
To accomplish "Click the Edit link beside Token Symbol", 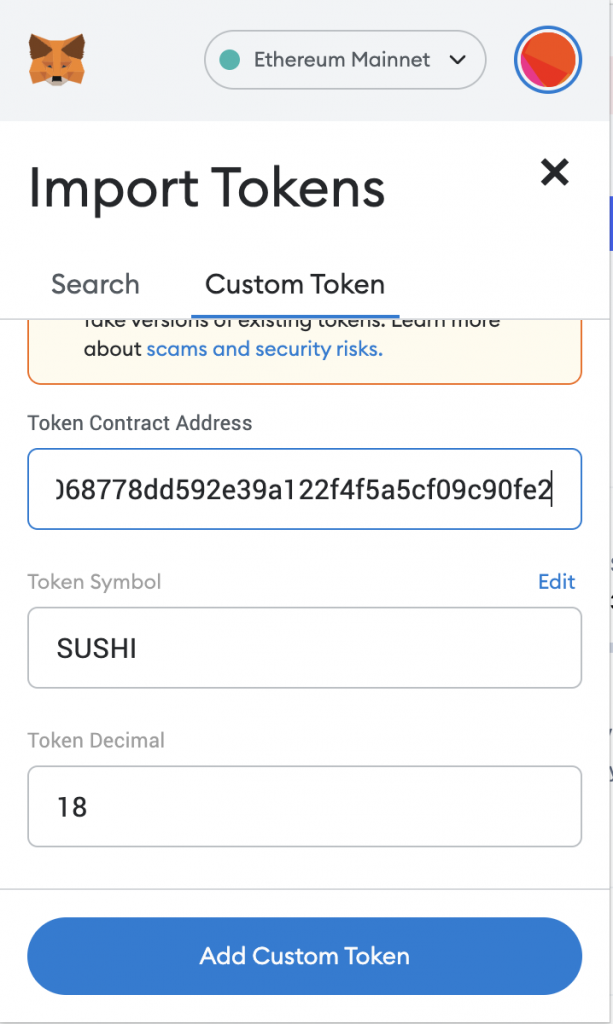I will click(x=556, y=581).
